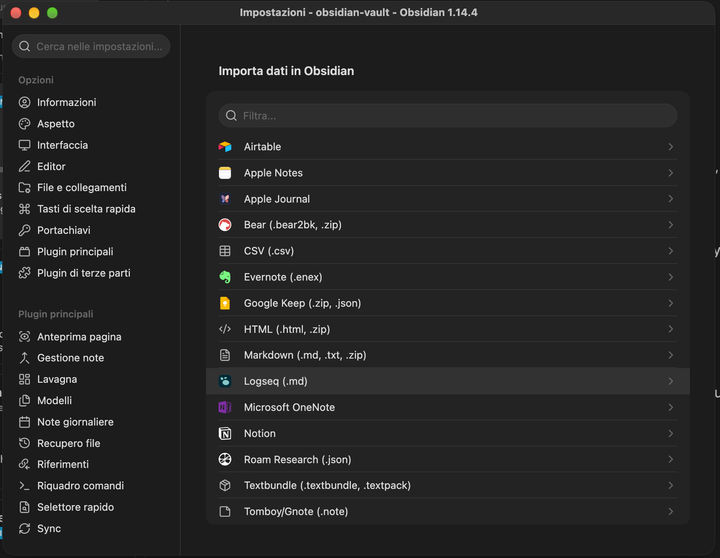Select the Bear (.bear2bk, .zip) importer

click(448, 225)
